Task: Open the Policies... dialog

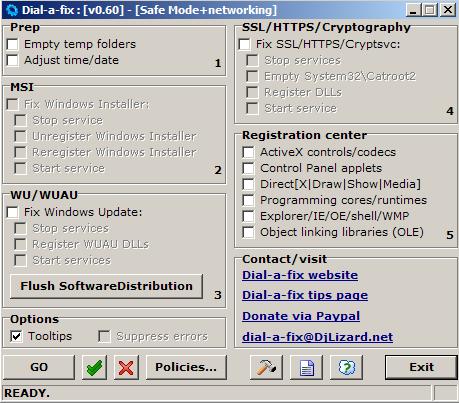Action: point(186,367)
